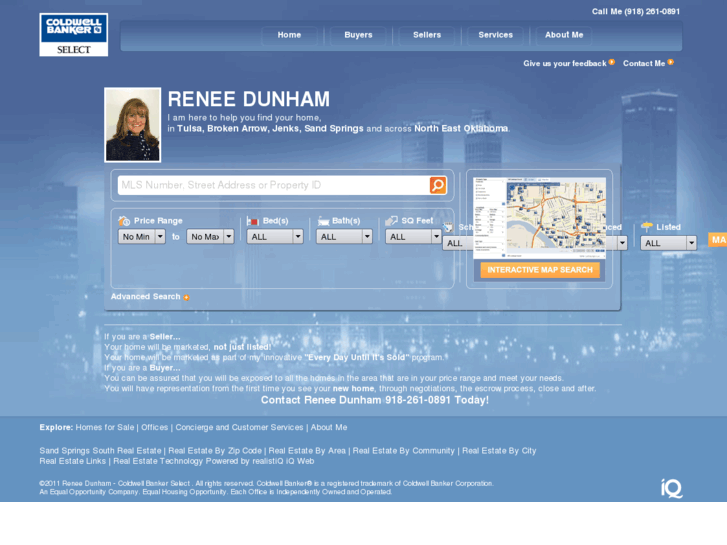Expand the Bed(s) ALL dropdown

pos(275,237)
